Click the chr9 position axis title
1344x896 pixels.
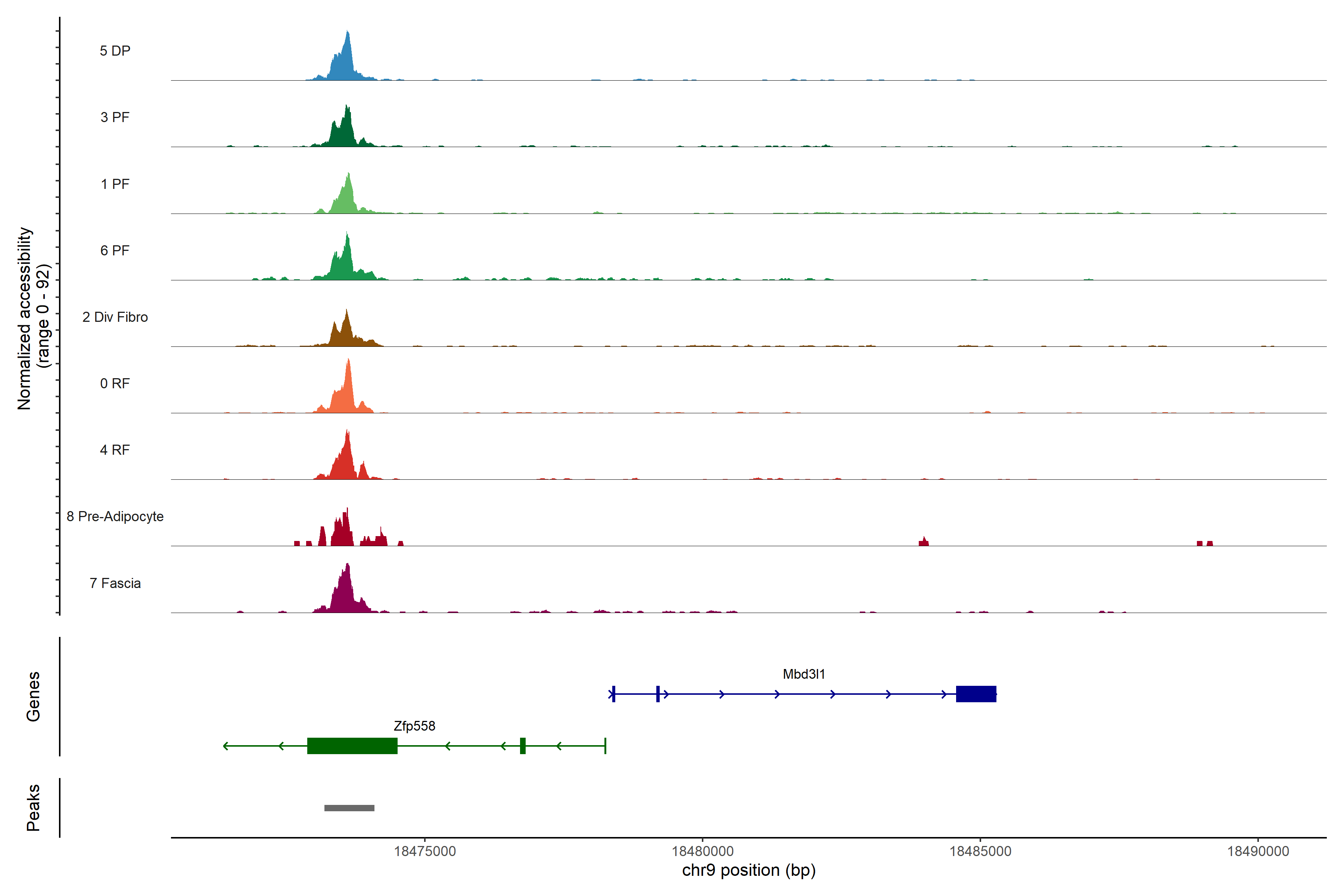[x=749, y=870]
